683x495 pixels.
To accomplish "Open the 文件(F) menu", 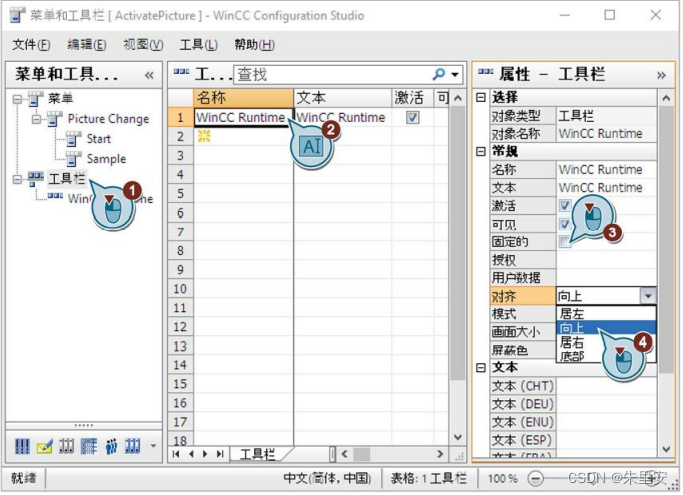I will 31,44.
